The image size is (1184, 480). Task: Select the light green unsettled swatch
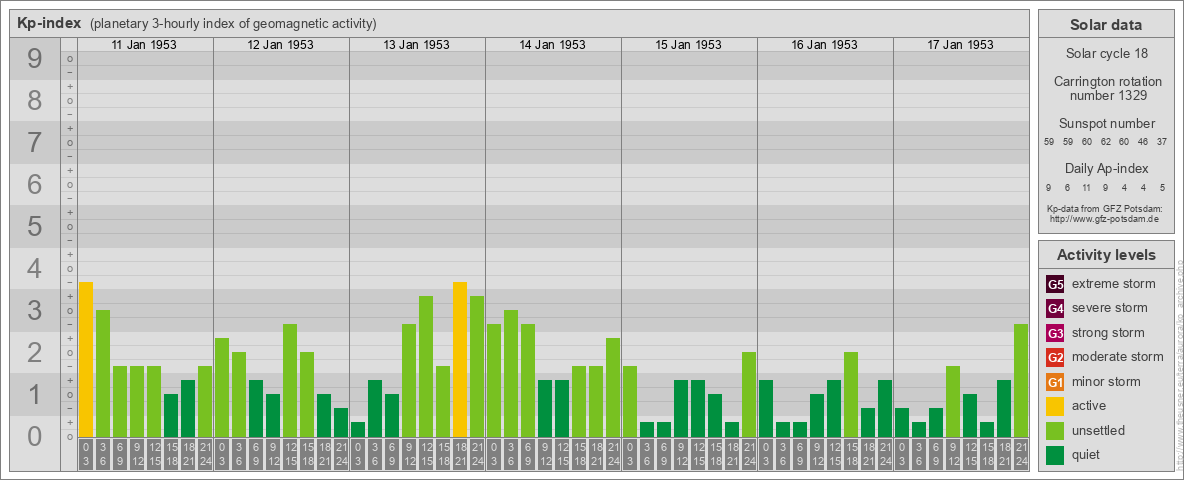pyautogui.click(x=1055, y=430)
